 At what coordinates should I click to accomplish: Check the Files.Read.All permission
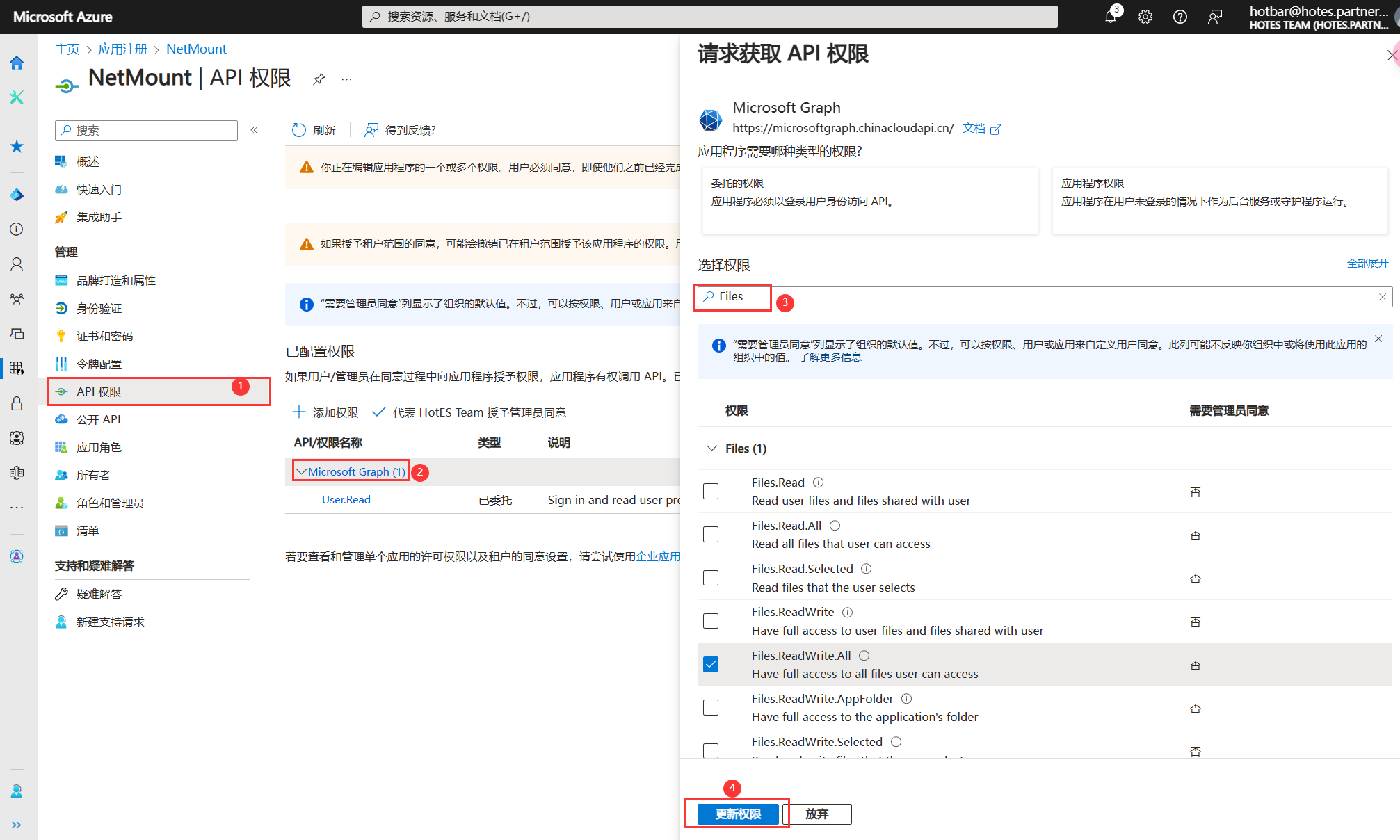(711, 535)
